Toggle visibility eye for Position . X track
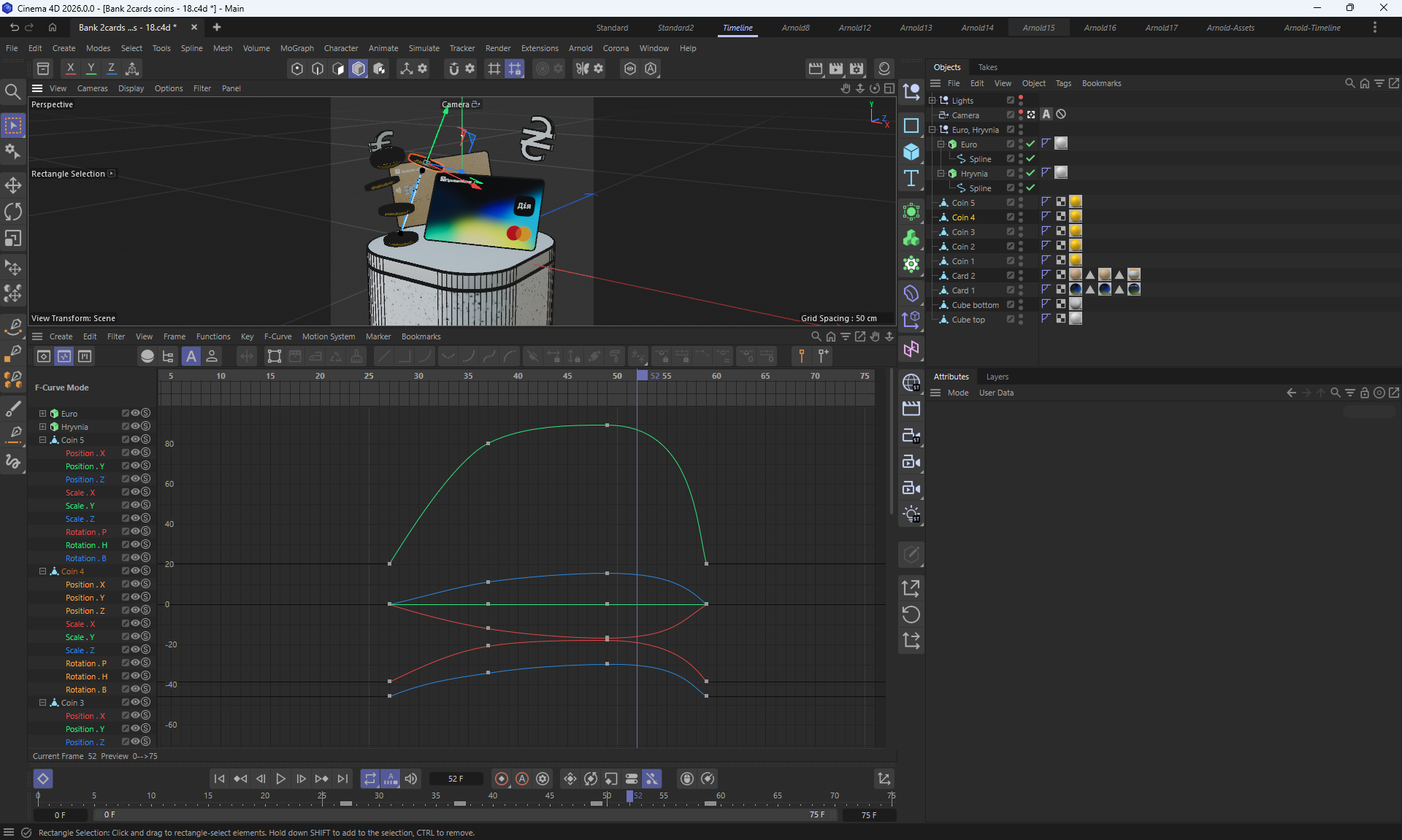Viewport: 1402px width, 840px height. pos(136,453)
